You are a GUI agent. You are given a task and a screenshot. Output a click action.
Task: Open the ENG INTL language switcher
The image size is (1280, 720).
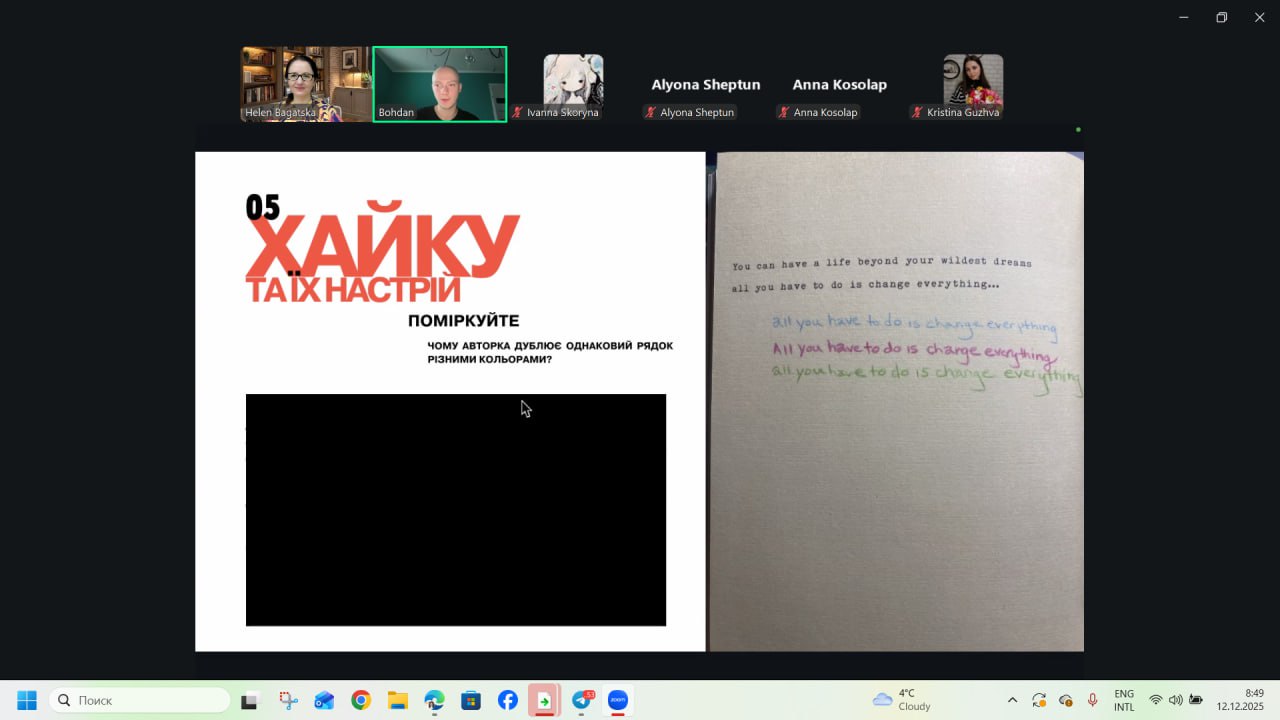1124,700
